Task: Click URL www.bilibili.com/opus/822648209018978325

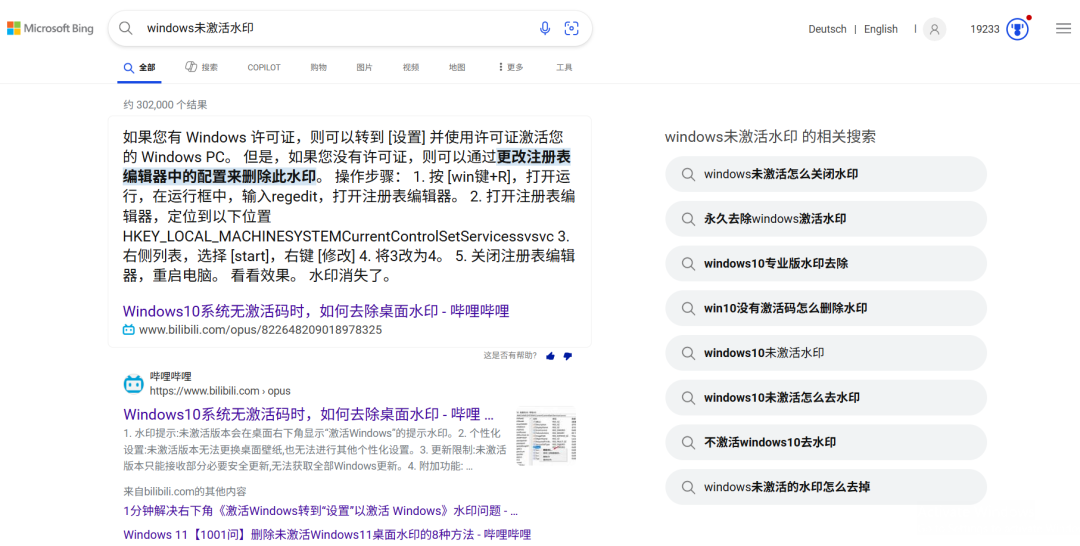Action: coord(260,330)
